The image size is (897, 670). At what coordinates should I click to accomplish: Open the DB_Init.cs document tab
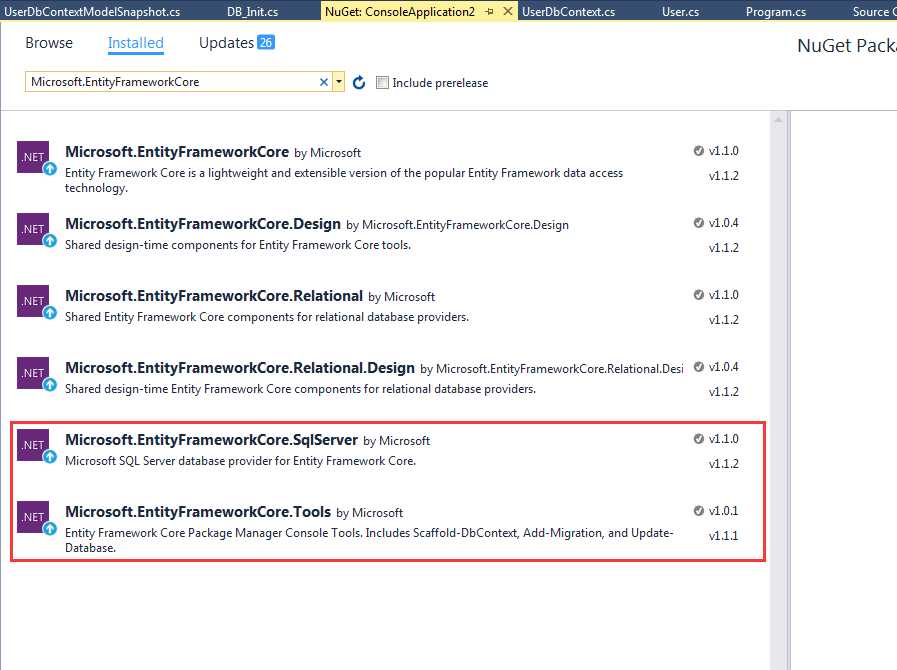click(x=252, y=11)
